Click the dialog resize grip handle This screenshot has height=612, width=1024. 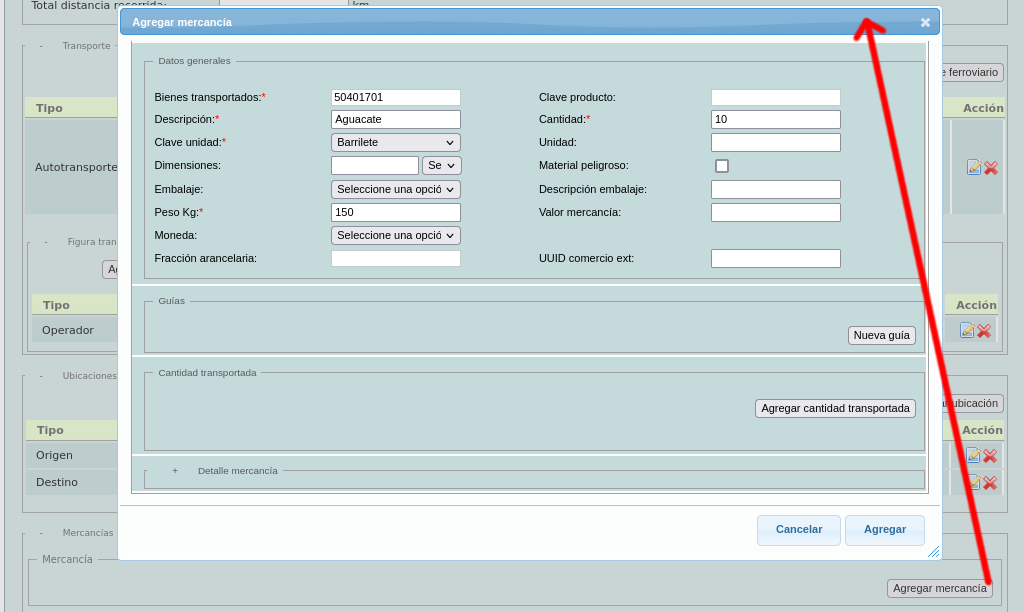pyautogui.click(x=933, y=552)
